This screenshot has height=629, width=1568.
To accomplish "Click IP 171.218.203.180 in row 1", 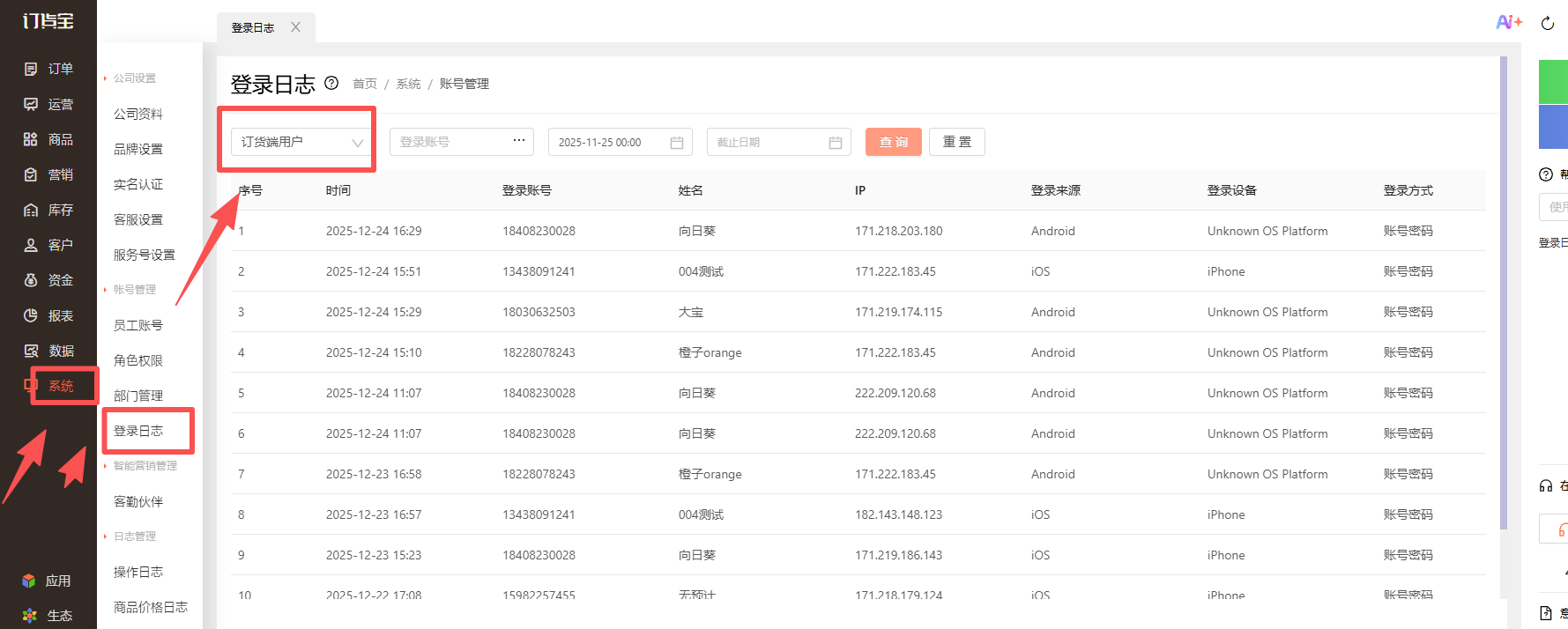I will coord(899,231).
